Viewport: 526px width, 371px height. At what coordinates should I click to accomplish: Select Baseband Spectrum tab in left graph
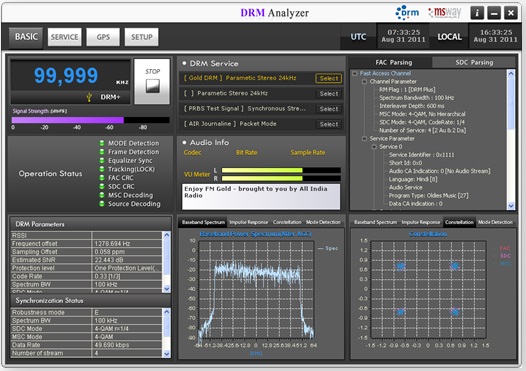click(x=203, y=222)
